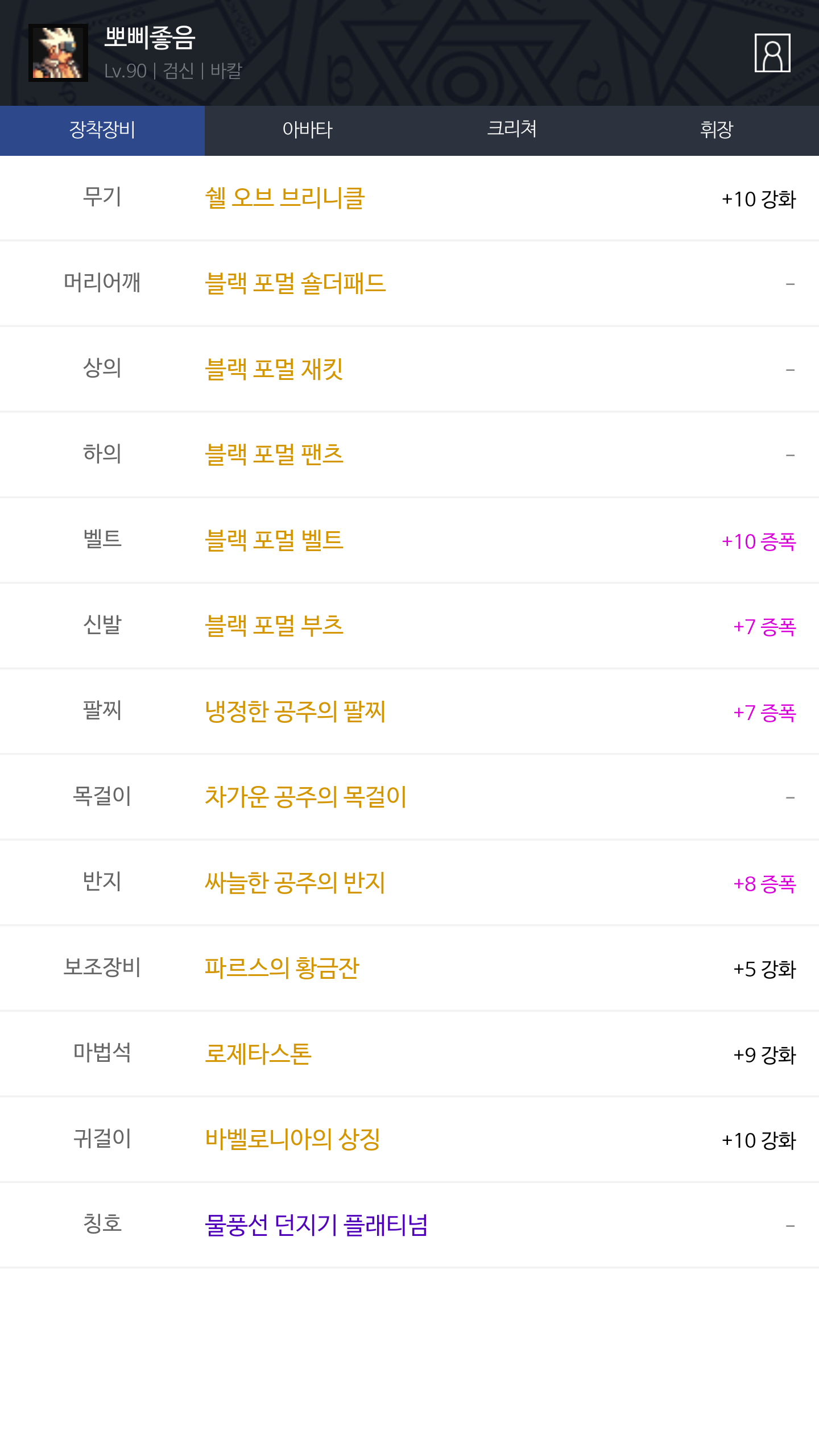Select 블랙 포멀 팬츠 item
Screen dimensions: 819x1456
click(x=274, y=454)
